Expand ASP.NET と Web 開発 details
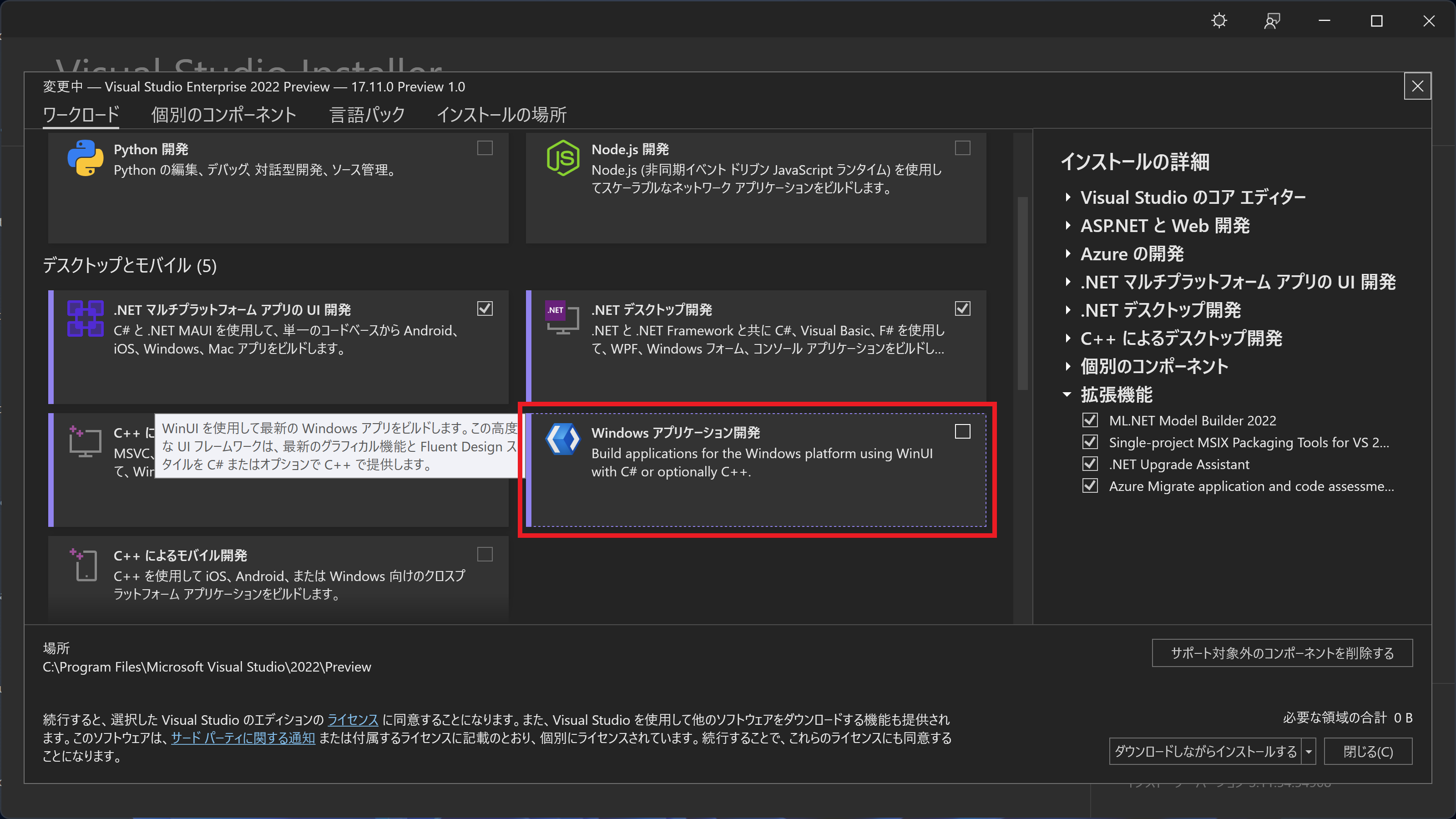Screen dimensions: 1456x819 tap(1068, 226)
